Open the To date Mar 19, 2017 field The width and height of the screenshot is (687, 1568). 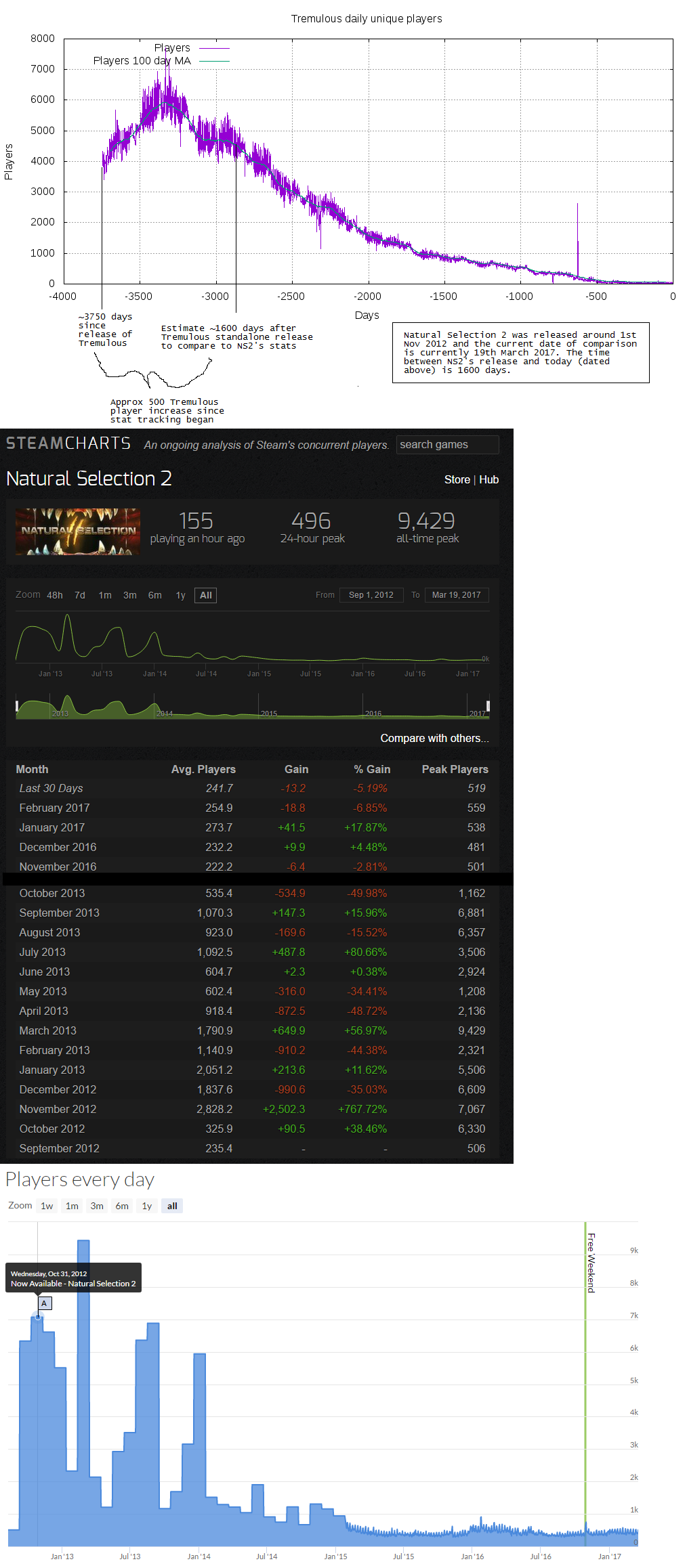[456, 595]
